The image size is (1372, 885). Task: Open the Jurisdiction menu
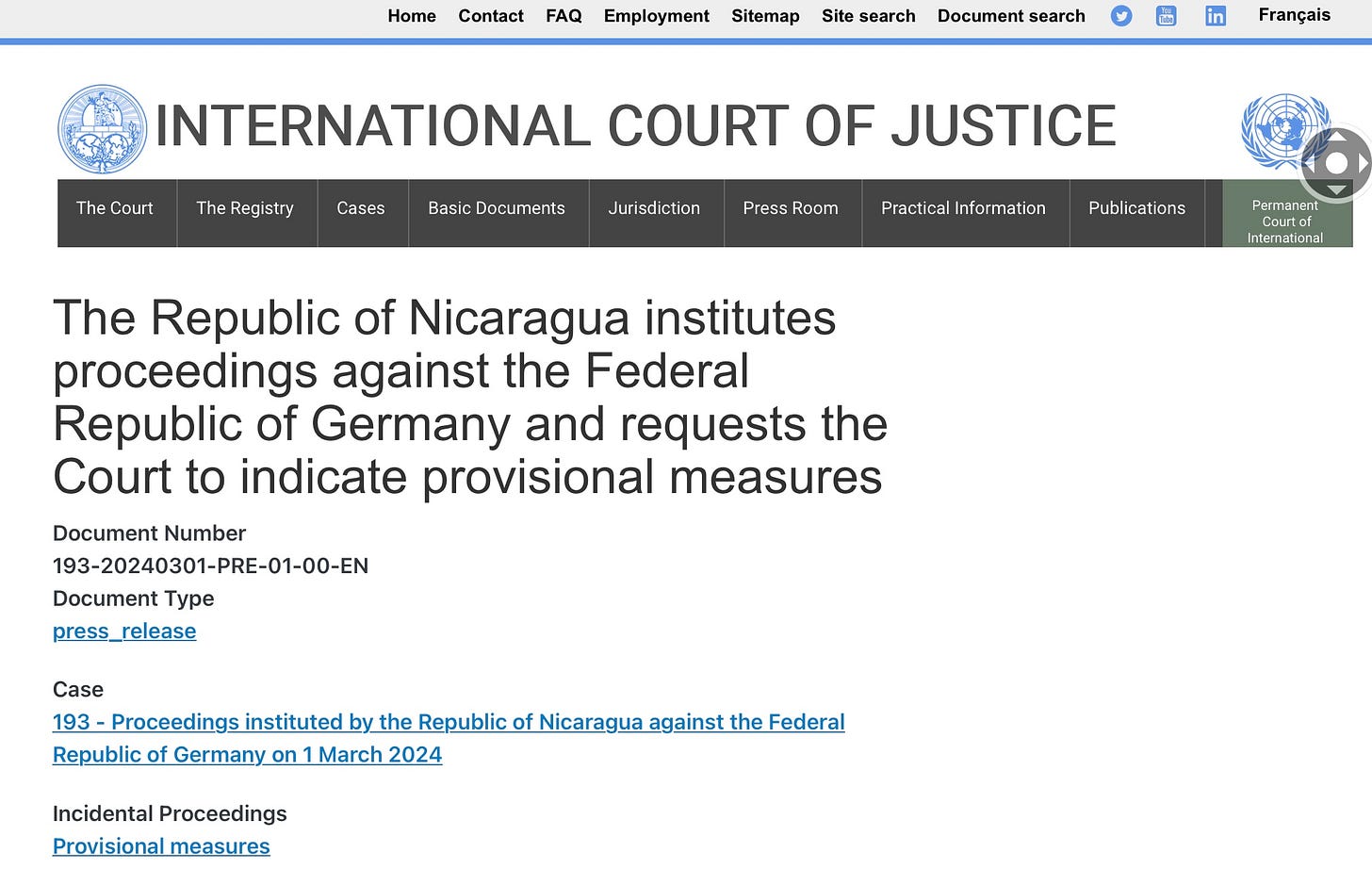point(656,213)
